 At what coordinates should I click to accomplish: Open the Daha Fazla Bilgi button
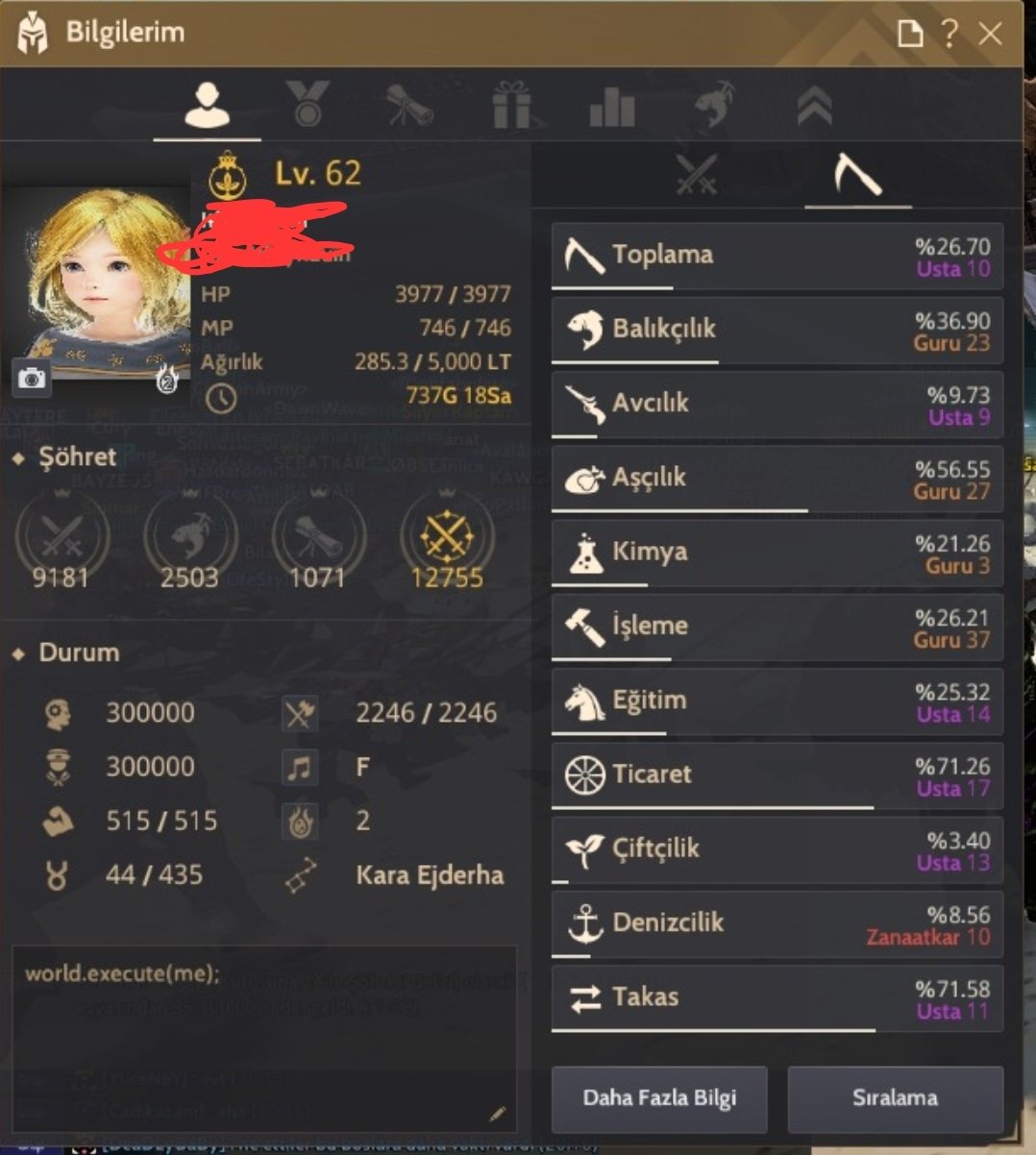(x=659, y=1098)
